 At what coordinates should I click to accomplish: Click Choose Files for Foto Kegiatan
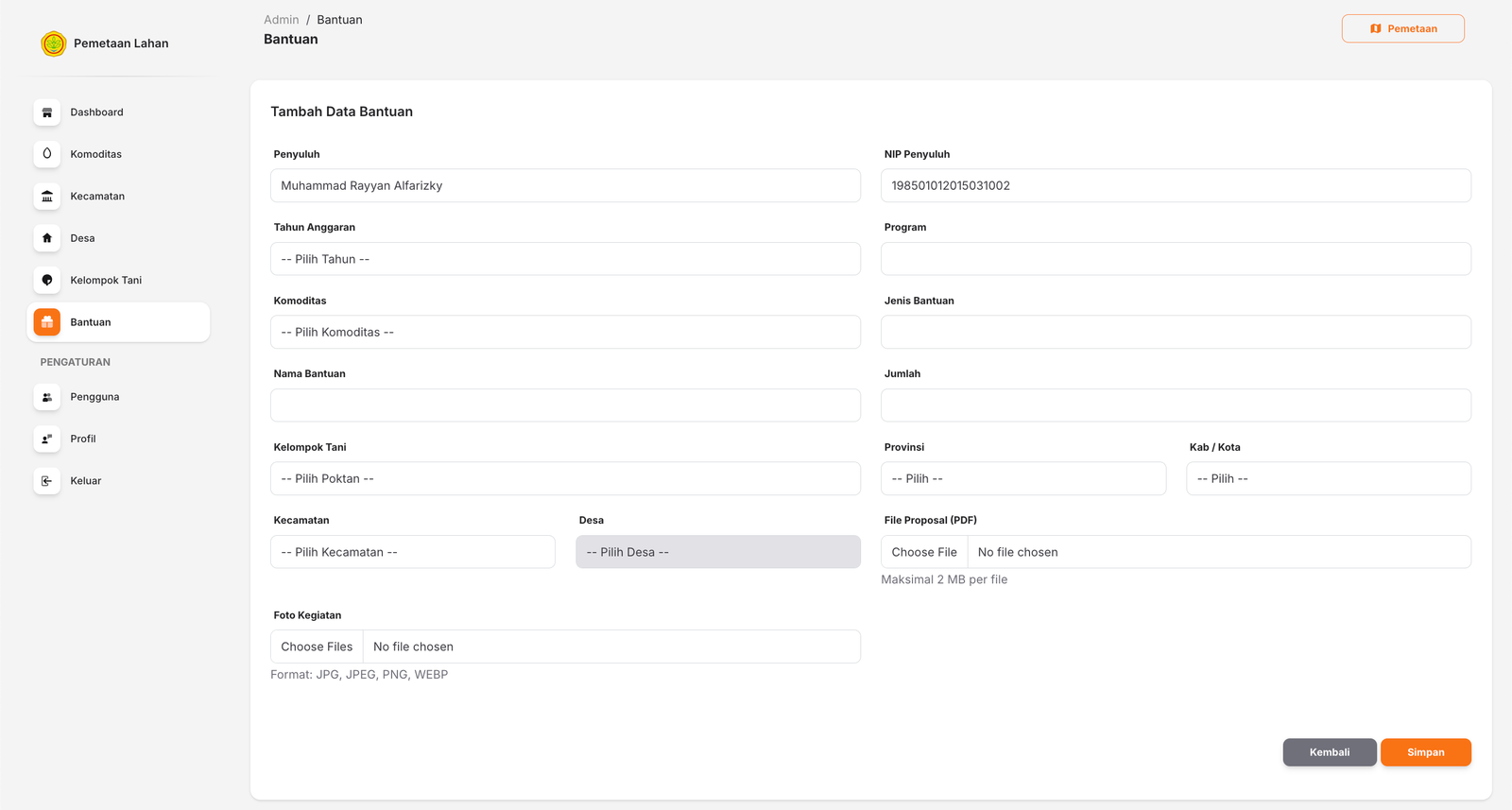point(317,646)
